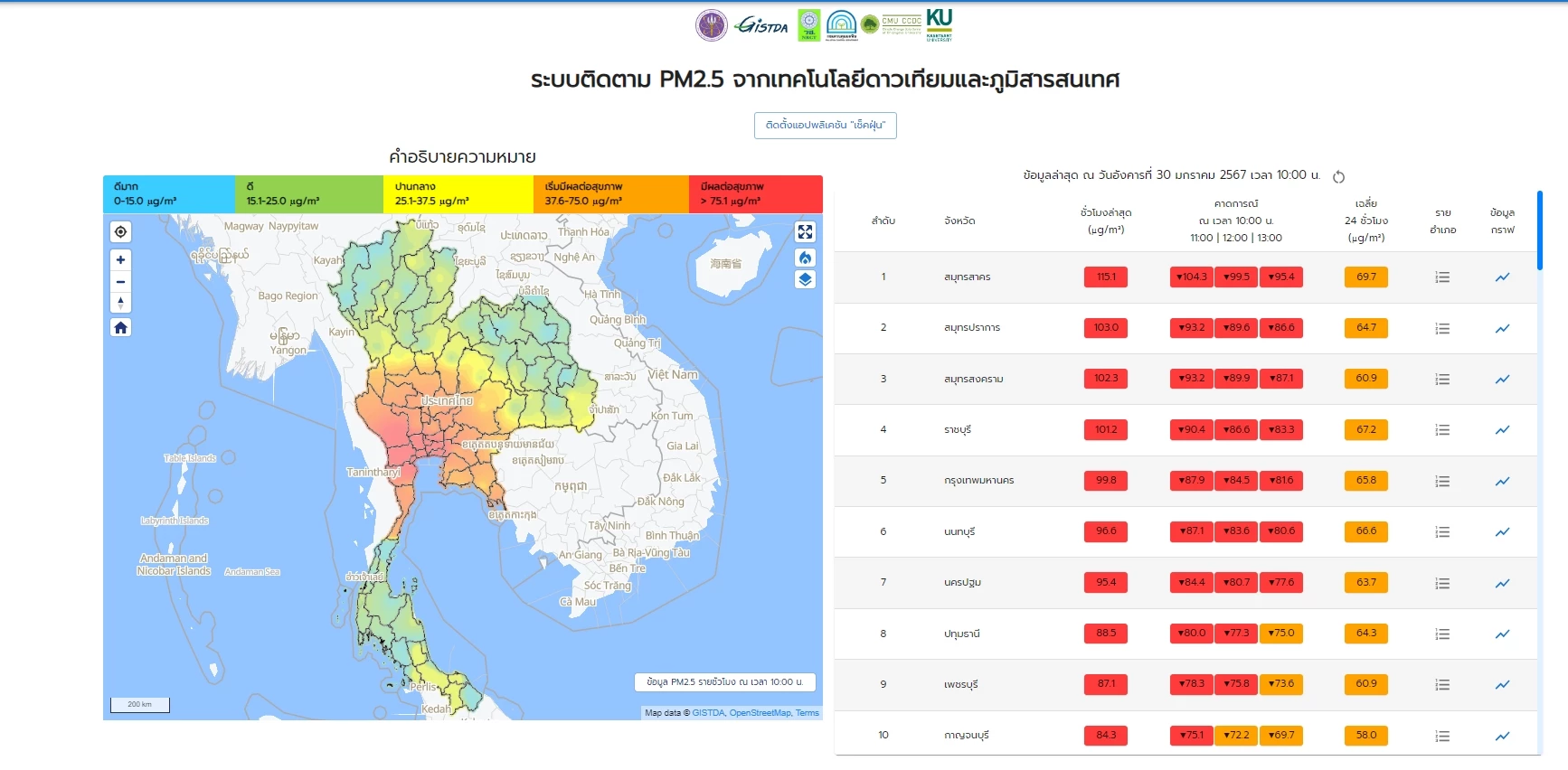Open district list for กรุงเทพมหานคร
1568x770 pixels.
click(x=1442, y=481)
